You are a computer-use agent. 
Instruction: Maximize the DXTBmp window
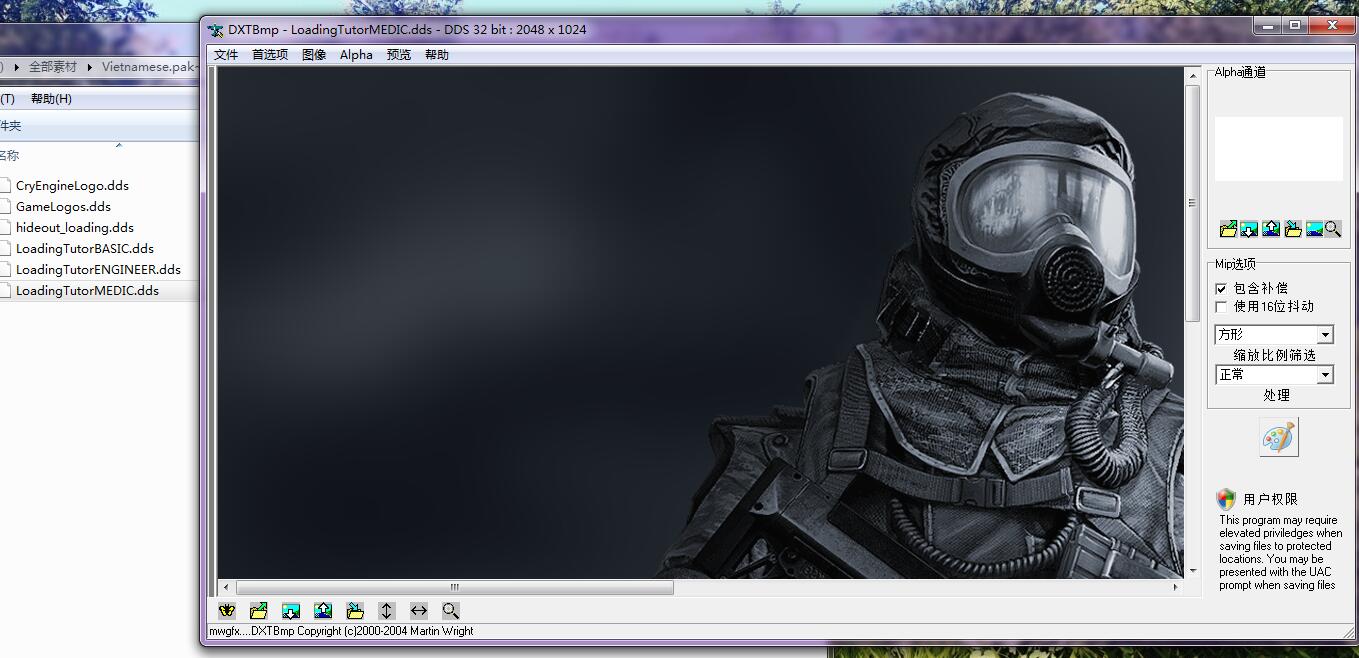1295,25
